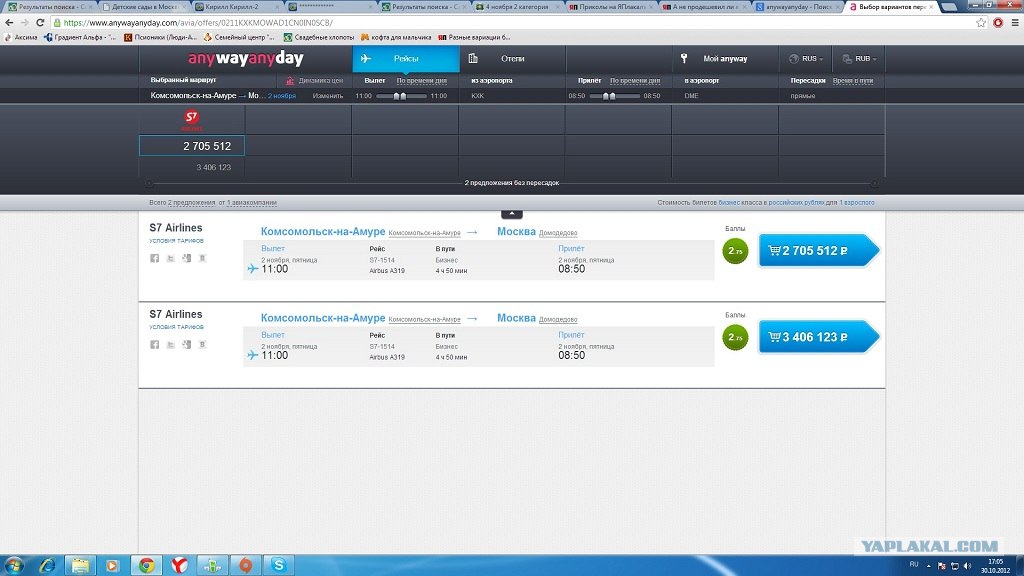The height and width of the screenshot is (576, 1024).
Task: Open Динамика цен price dynamics
Action: click(315, 81)
